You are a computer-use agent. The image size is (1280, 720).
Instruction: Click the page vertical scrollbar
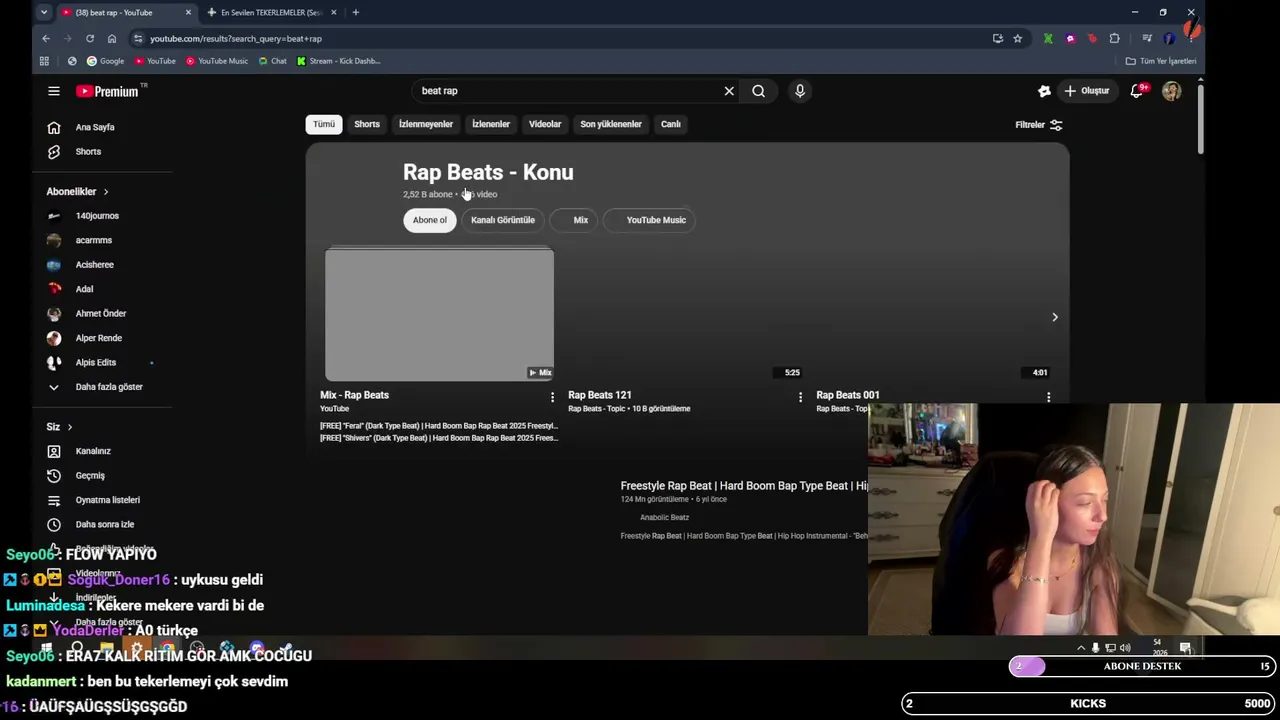click(x=1200, y=120)
